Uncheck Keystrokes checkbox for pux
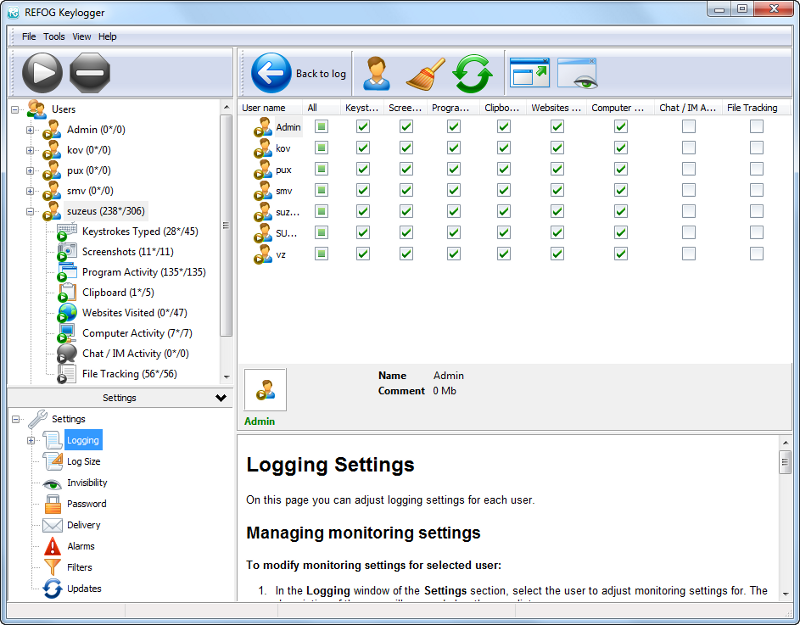Viewport: 800px width, 625px height. click(x=363, y=169)
